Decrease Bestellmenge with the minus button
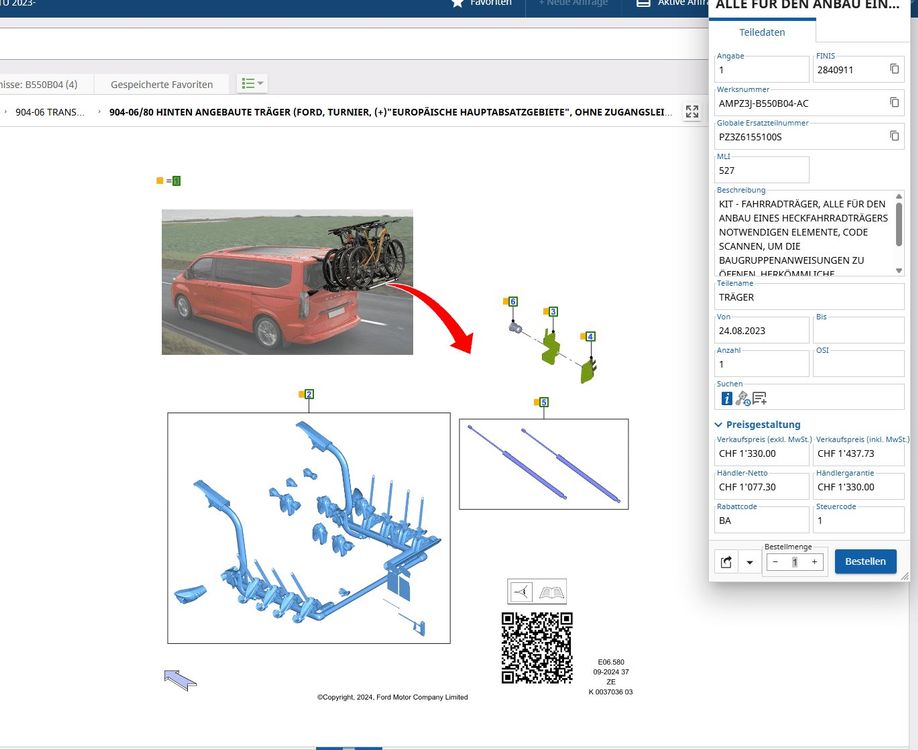This screenshot has height=750, width=918. pyautogui.click(x=775, y=562)
